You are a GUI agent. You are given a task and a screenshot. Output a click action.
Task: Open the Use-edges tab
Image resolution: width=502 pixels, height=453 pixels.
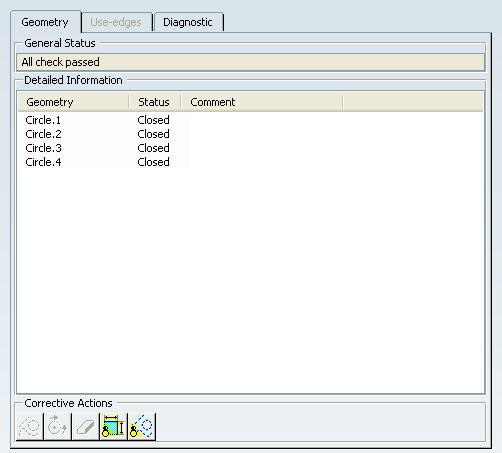click(116, 22)
